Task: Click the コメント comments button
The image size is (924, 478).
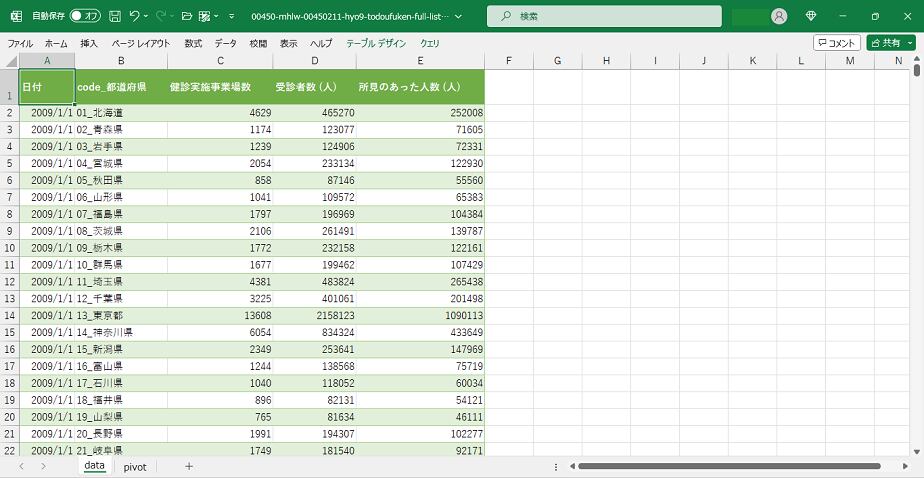Action: coord(836,43)
